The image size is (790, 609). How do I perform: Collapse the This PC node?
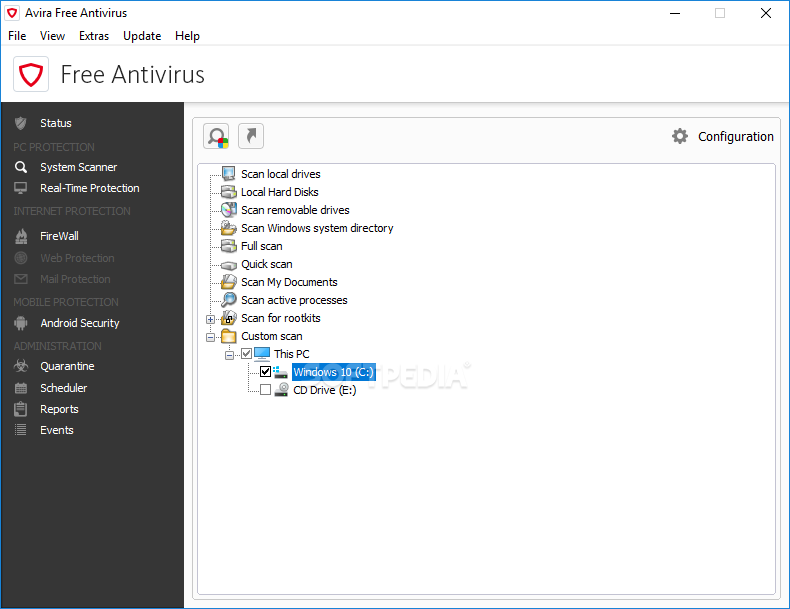coord(229,355)
